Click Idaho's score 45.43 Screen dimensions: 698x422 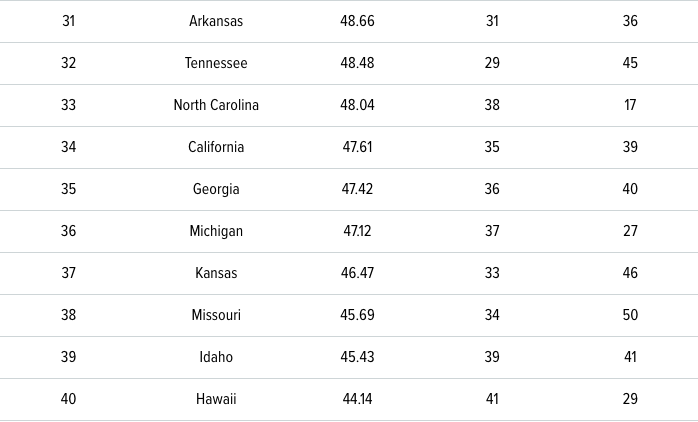[x=357, y=357]
